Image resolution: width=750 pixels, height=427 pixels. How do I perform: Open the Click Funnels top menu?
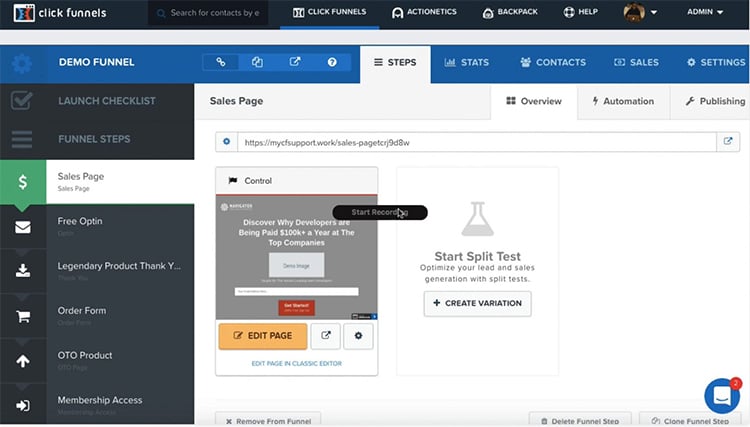(x=330, y=12)
